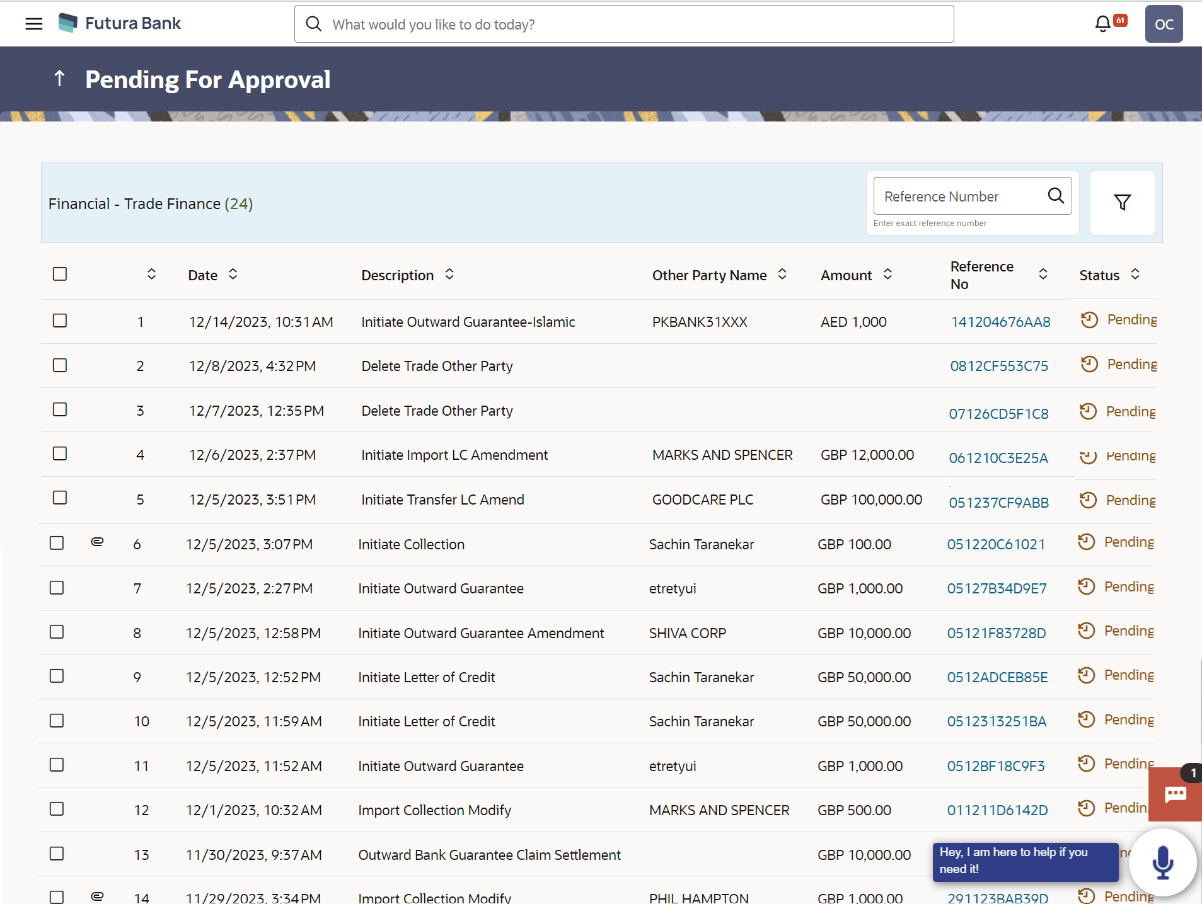1202x904 pixels.
Task: Sort the table by Date column
Action: (233, 274)
